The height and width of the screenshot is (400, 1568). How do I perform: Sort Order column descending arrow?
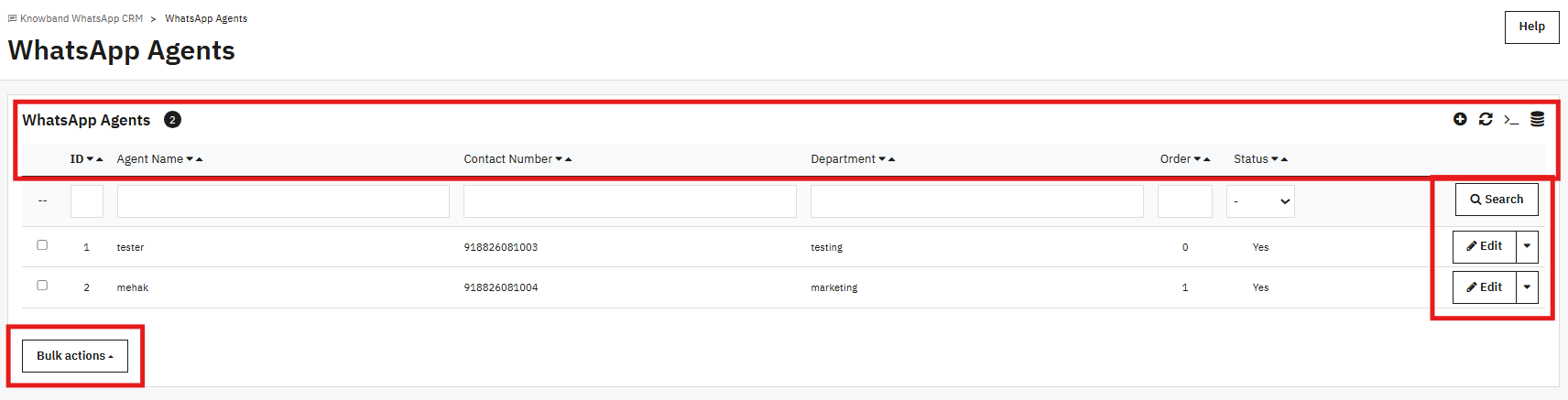tap(1197, 159)
